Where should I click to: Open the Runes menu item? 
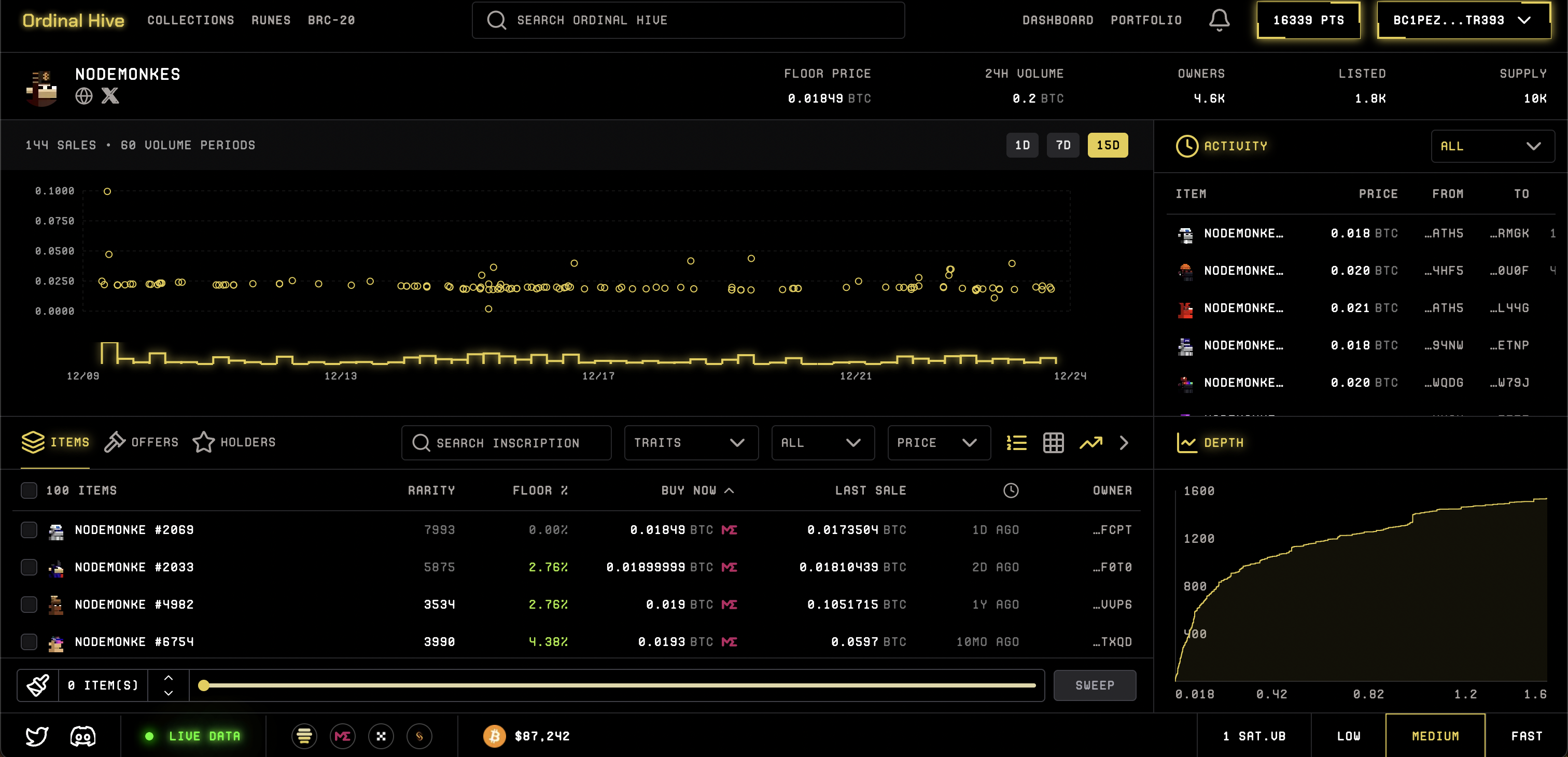(271, 20)
